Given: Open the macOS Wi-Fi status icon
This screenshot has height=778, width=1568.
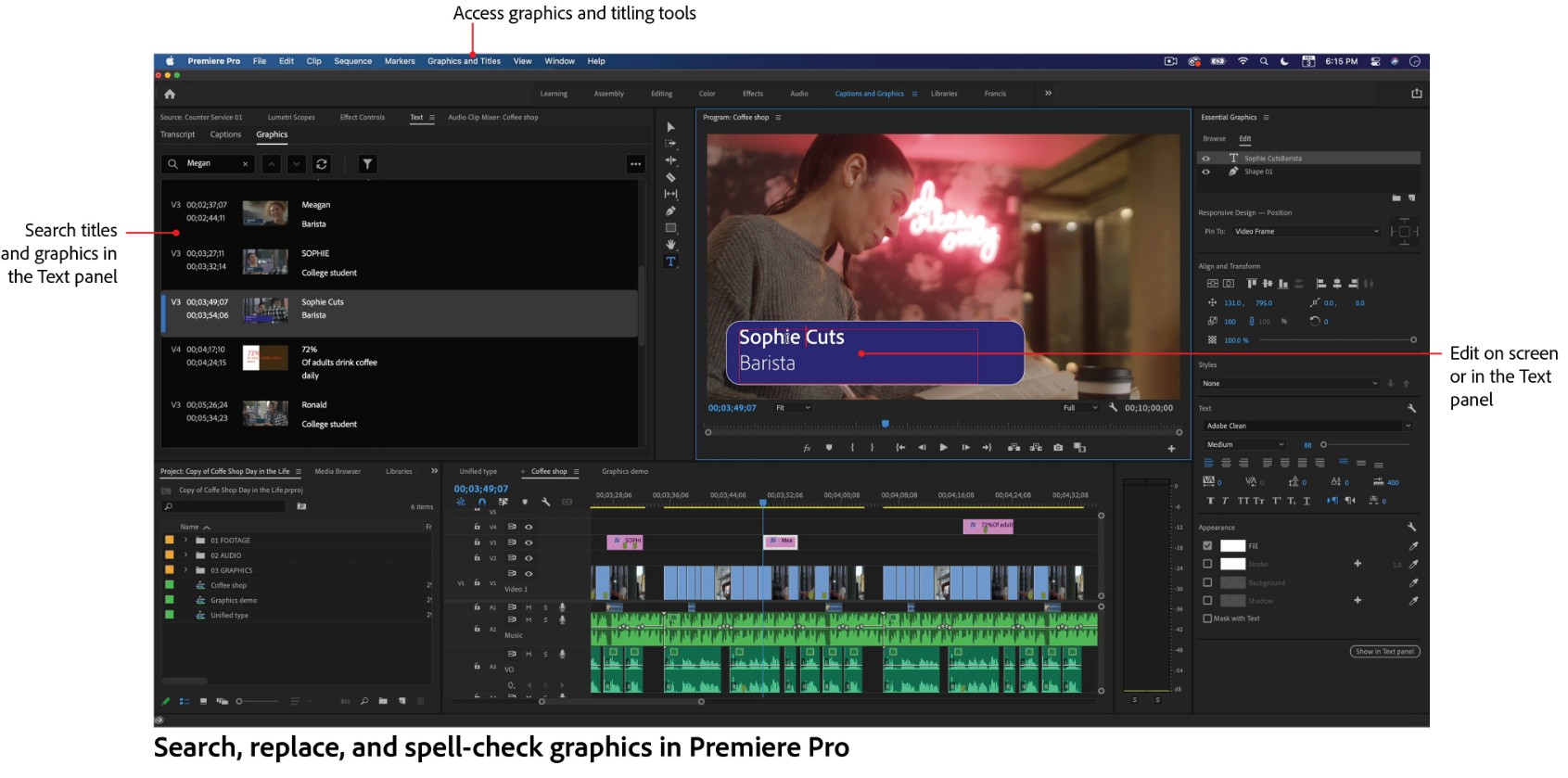Looking at the screenshot, I should [x=1243, y=61].
